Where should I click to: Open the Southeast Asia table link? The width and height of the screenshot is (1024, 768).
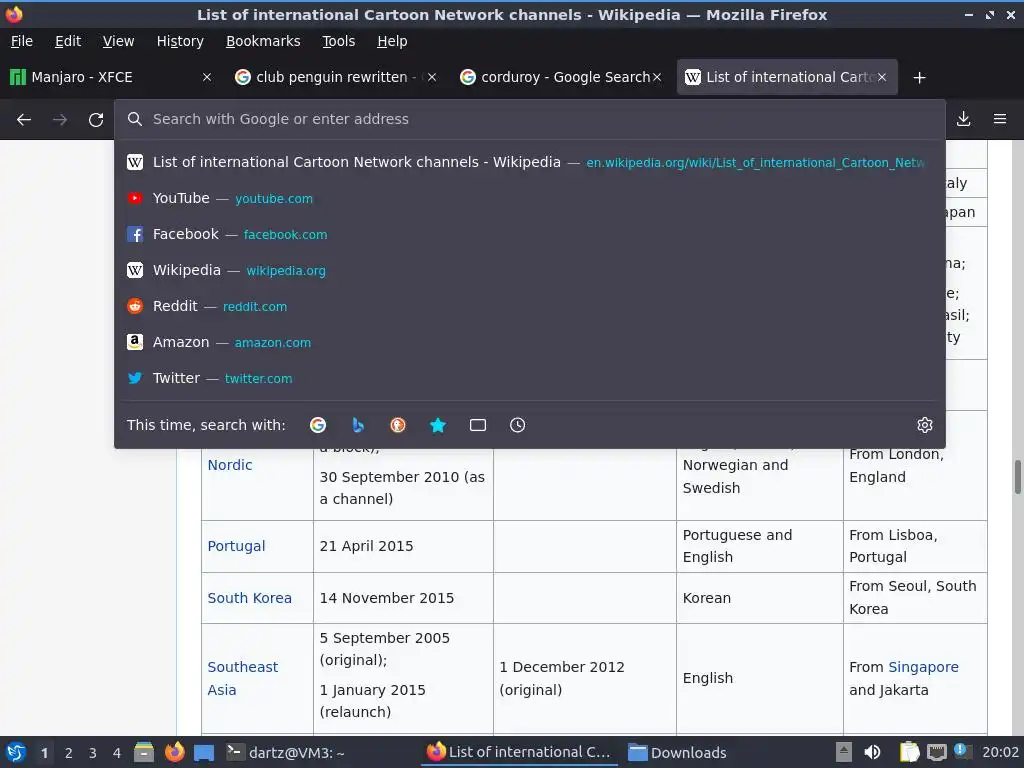[x=242, y=679]
